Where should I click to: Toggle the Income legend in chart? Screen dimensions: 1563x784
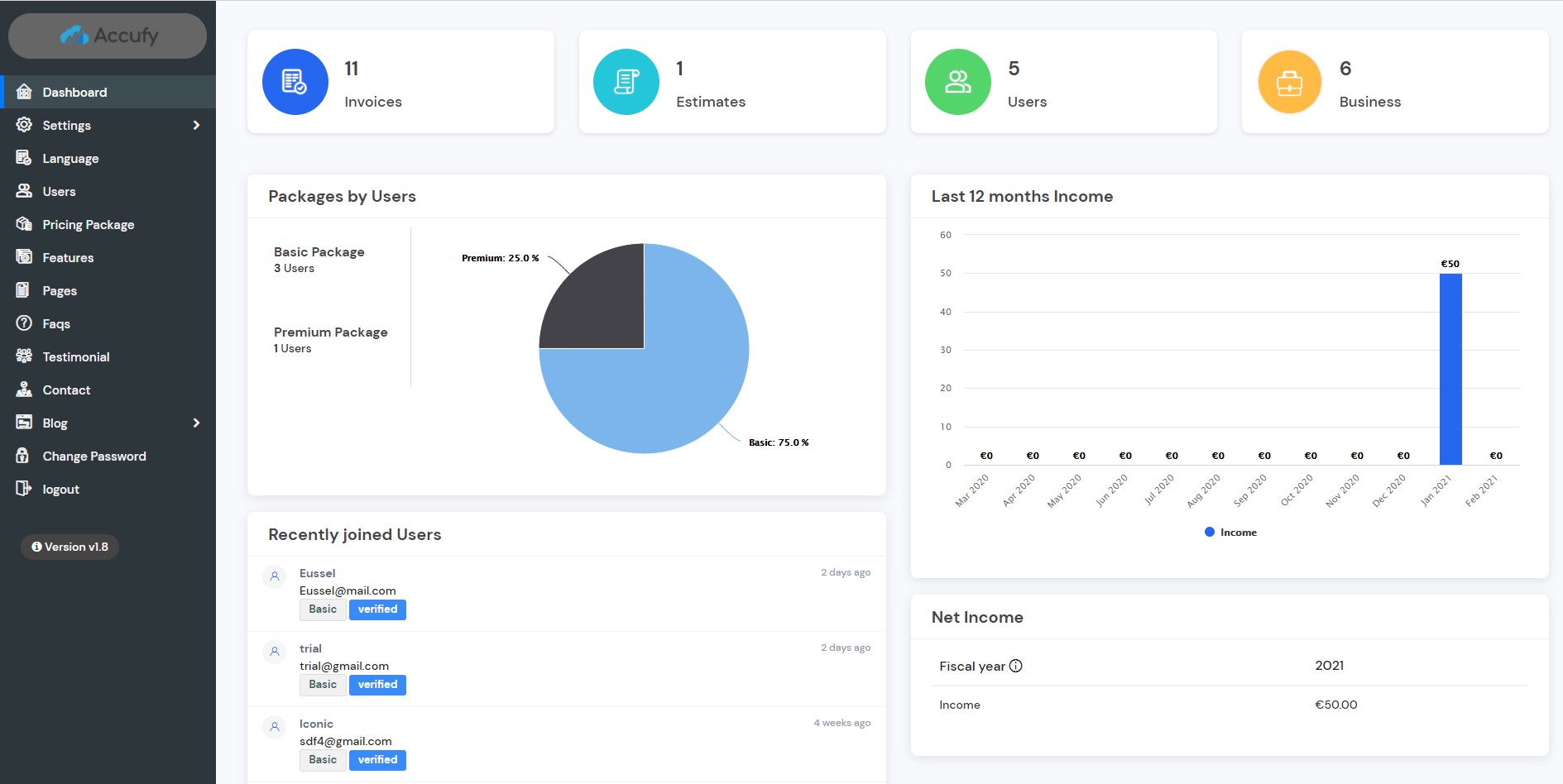coord(1230,533)
